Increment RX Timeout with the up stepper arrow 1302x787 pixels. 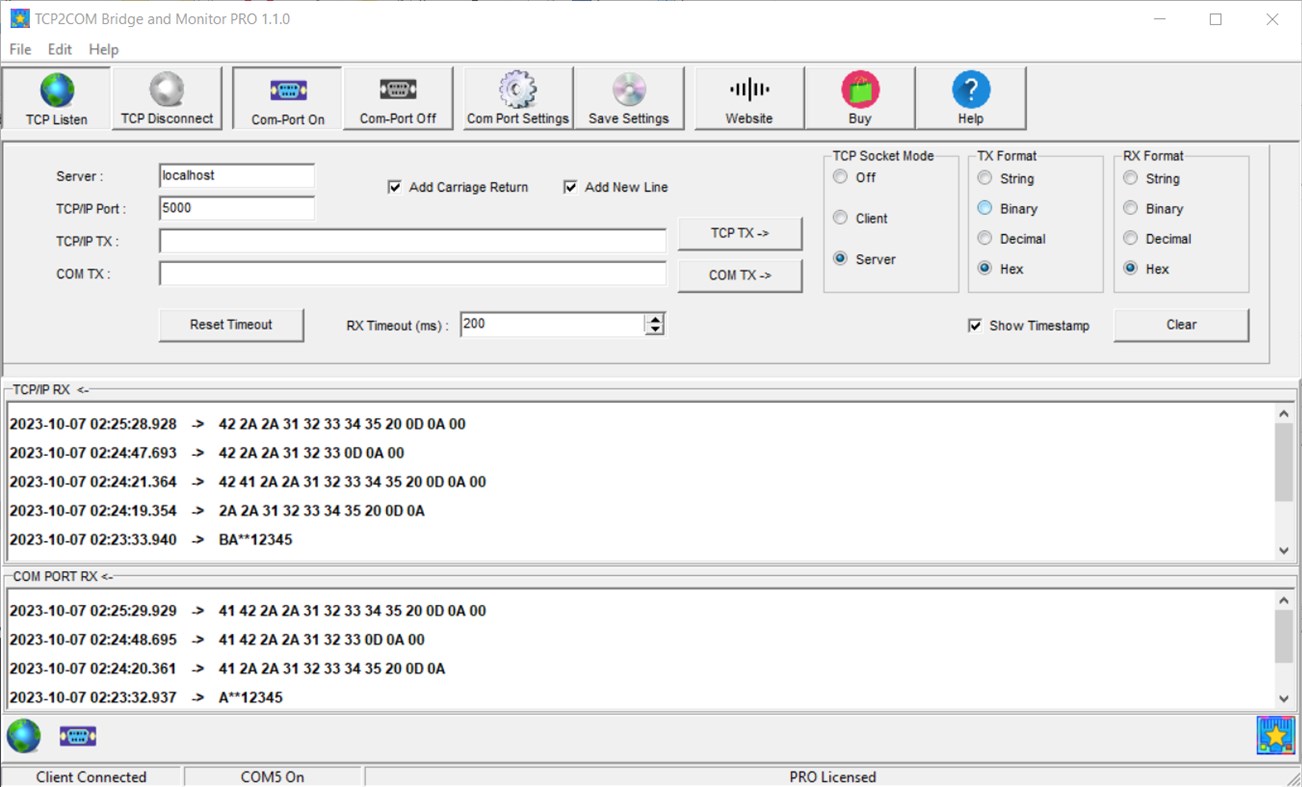pos(655,317)
